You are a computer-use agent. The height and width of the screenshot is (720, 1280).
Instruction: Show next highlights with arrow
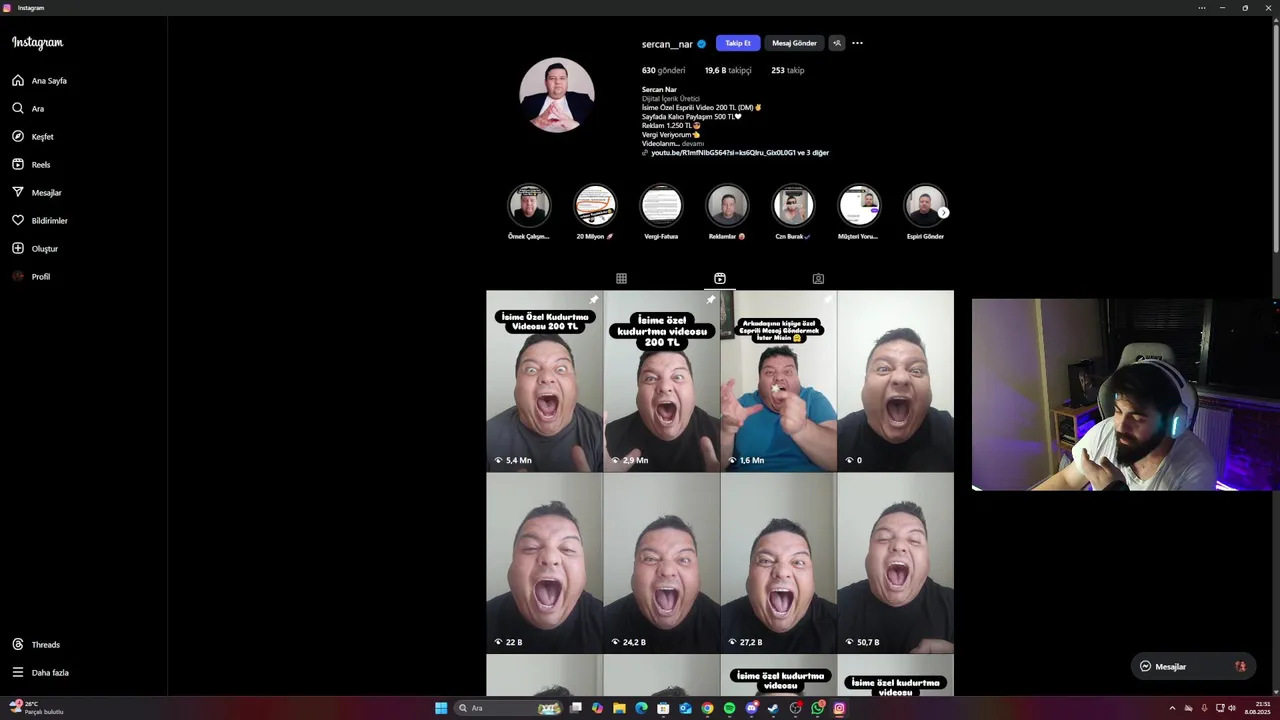point(943,212)
